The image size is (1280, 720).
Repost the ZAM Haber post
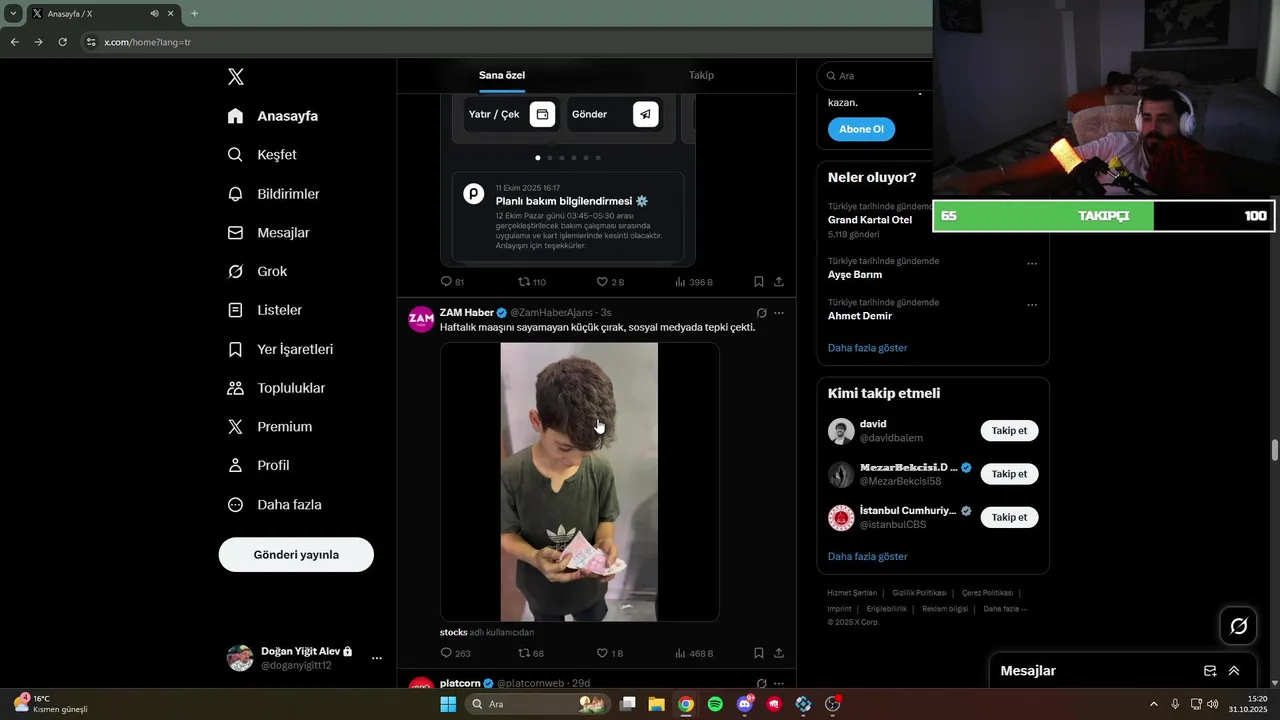tap(523, 653)
